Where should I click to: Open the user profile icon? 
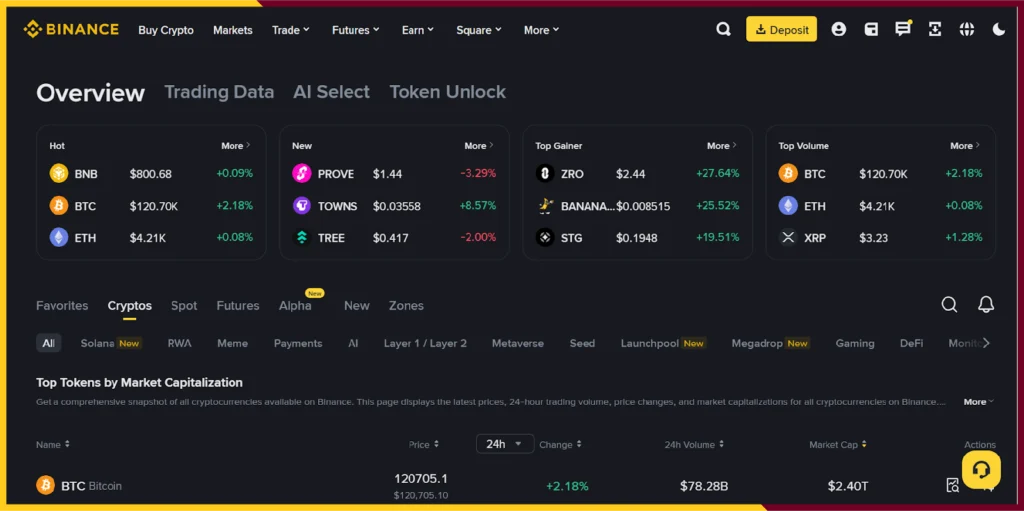[839, 29]
